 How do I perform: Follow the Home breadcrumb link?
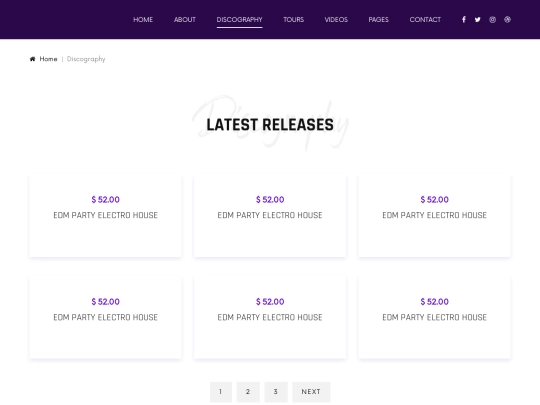48,59
